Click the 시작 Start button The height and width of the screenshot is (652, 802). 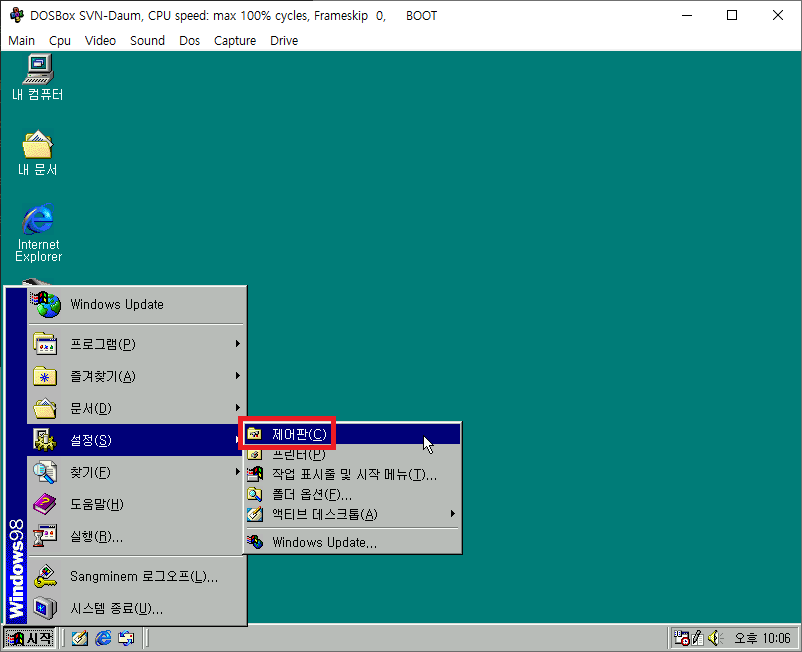[30, 638]
